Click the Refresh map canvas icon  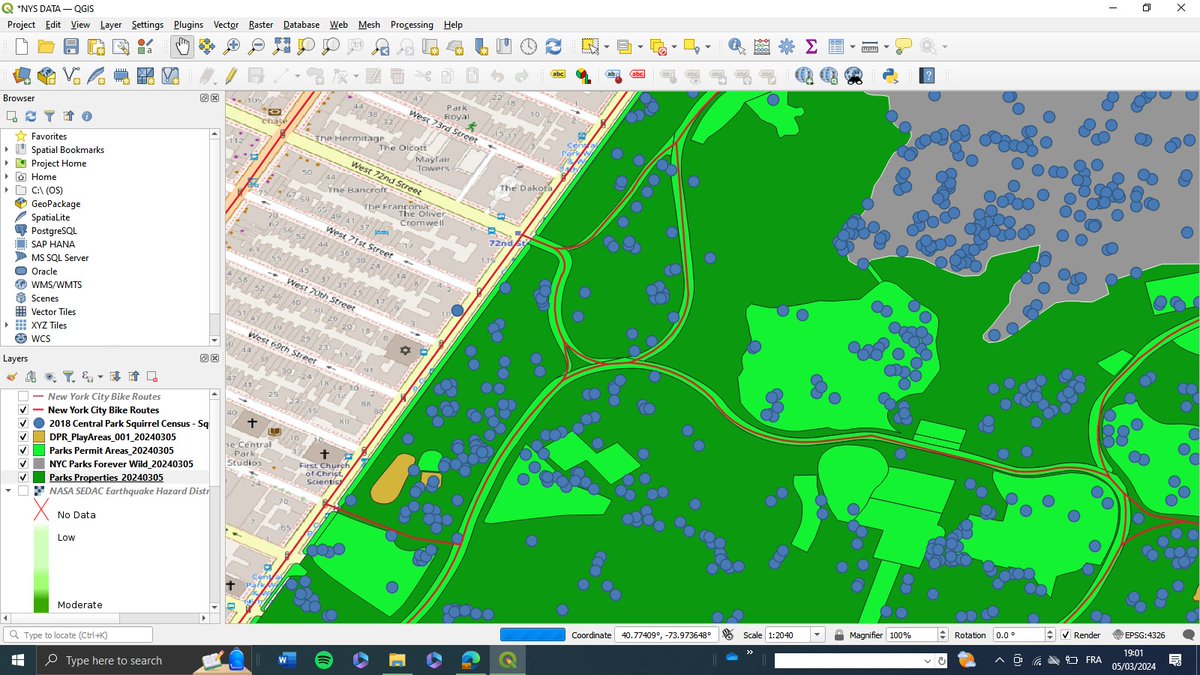click(554, 46)
